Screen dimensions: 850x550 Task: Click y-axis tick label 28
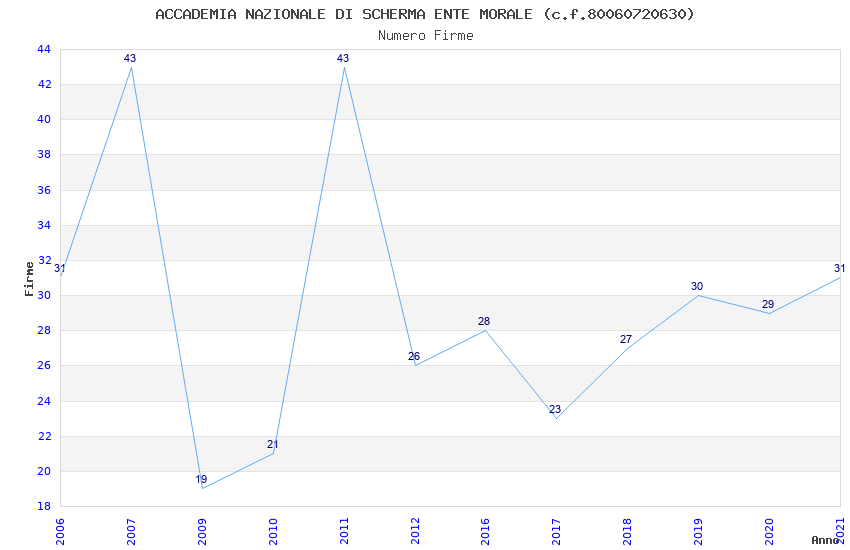click(x=44, y=330)
